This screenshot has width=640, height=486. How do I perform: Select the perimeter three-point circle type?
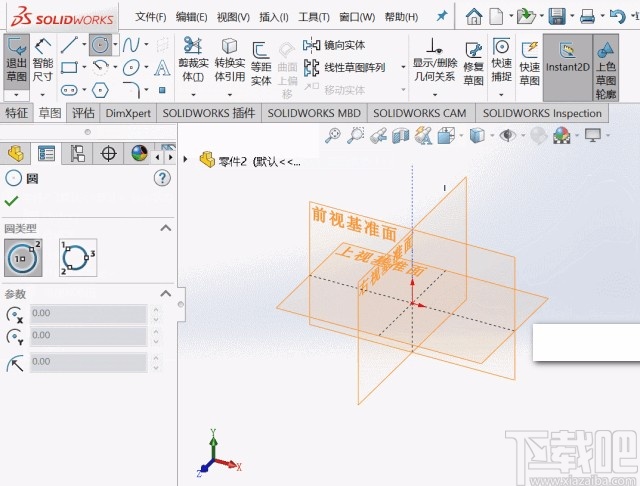[78, 257]
